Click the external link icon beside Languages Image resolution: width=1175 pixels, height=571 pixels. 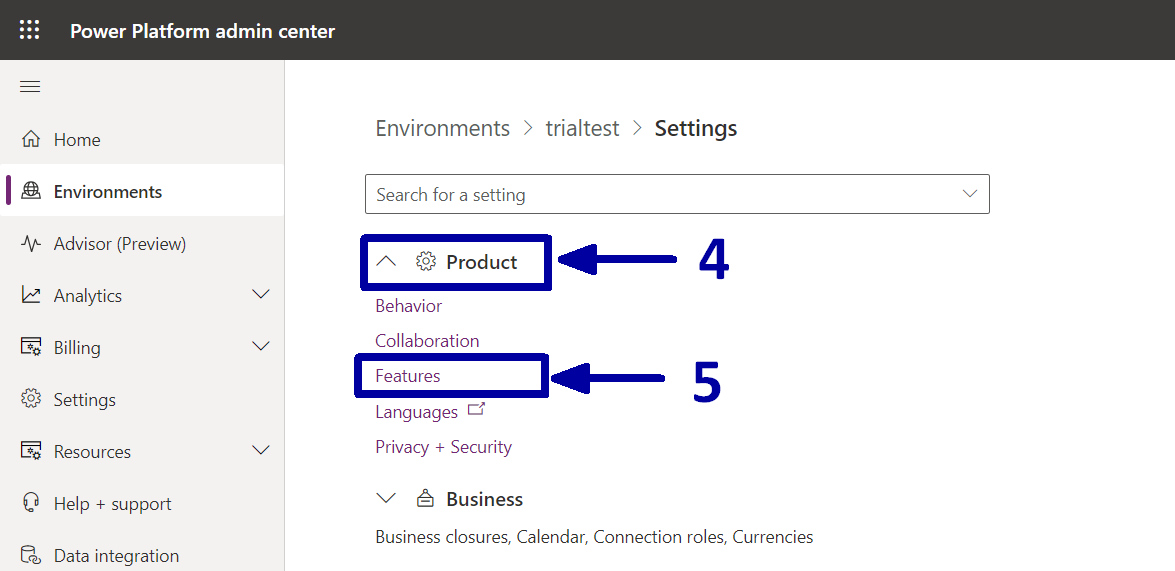pos(476,410)
